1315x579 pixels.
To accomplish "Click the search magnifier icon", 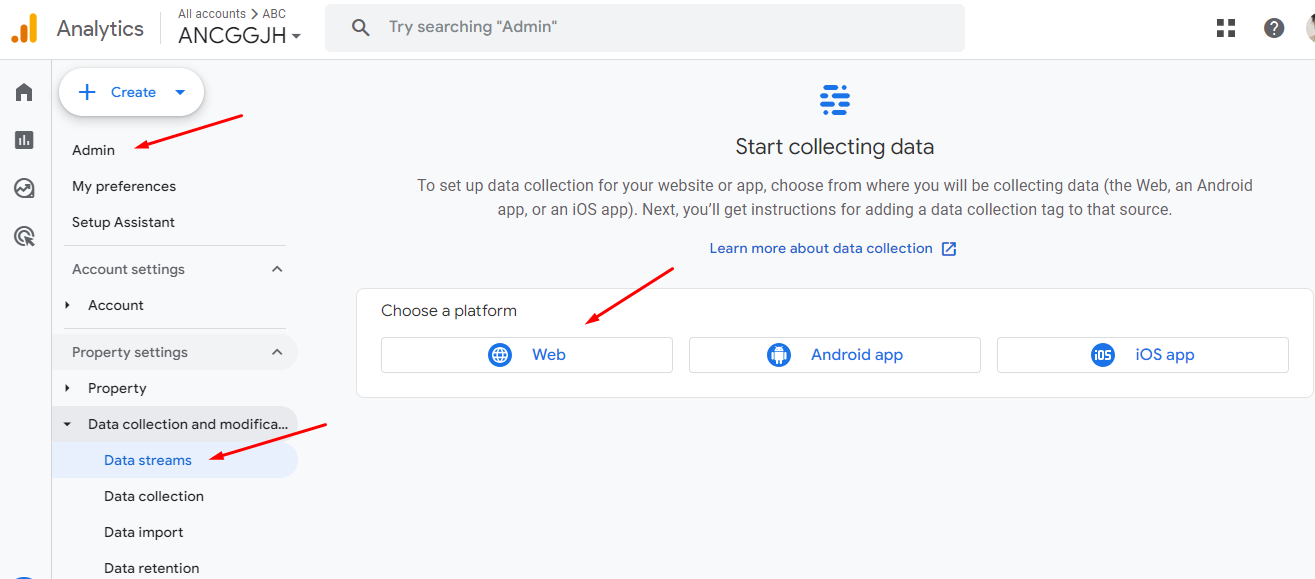I will pos(361,28).
